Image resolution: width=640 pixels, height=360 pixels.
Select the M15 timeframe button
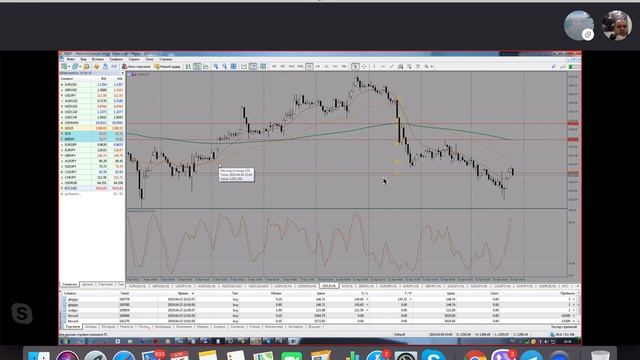click(x=291, y=66)
